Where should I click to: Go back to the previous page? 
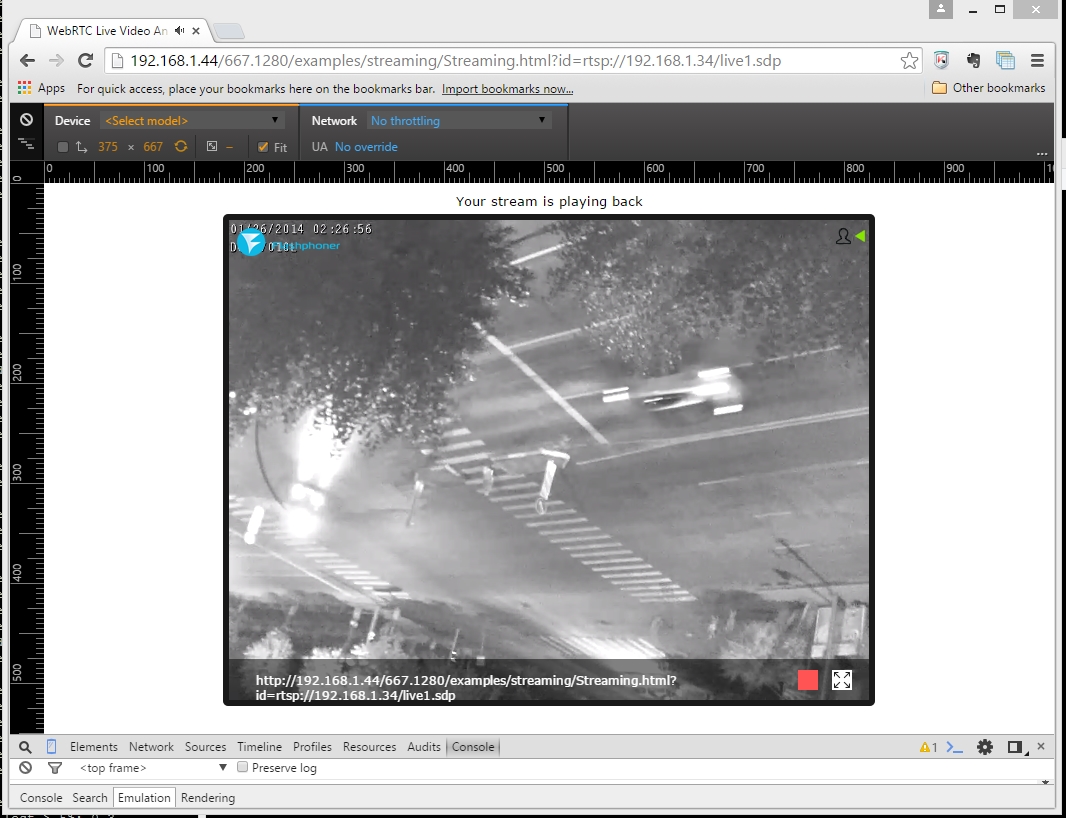click(x=27, y=61)
